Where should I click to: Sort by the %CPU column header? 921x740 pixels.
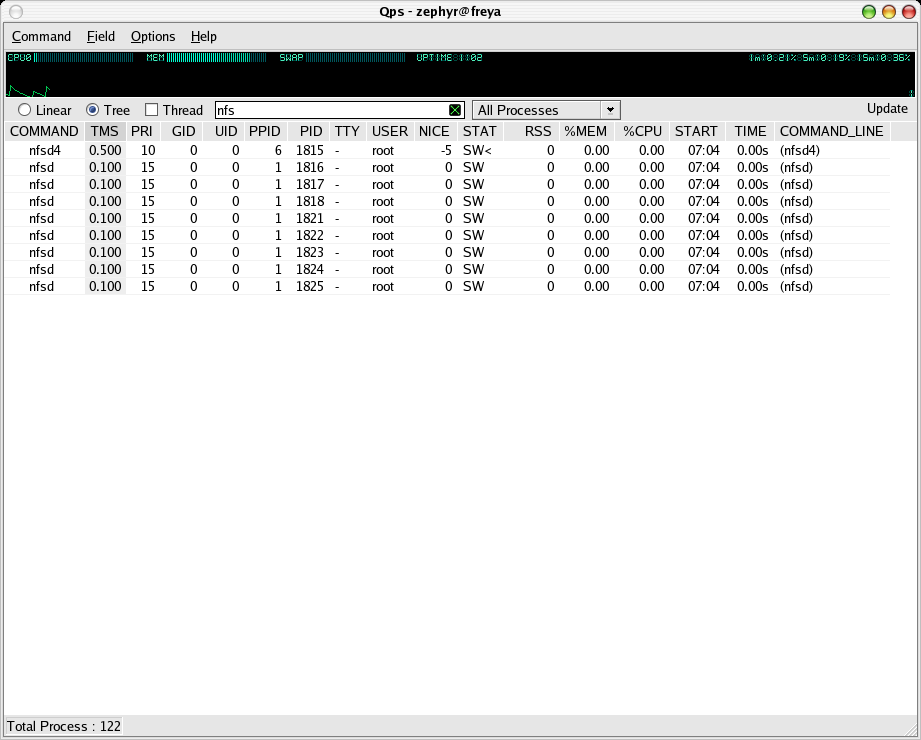pyautogui.click(x=642, y=131)
